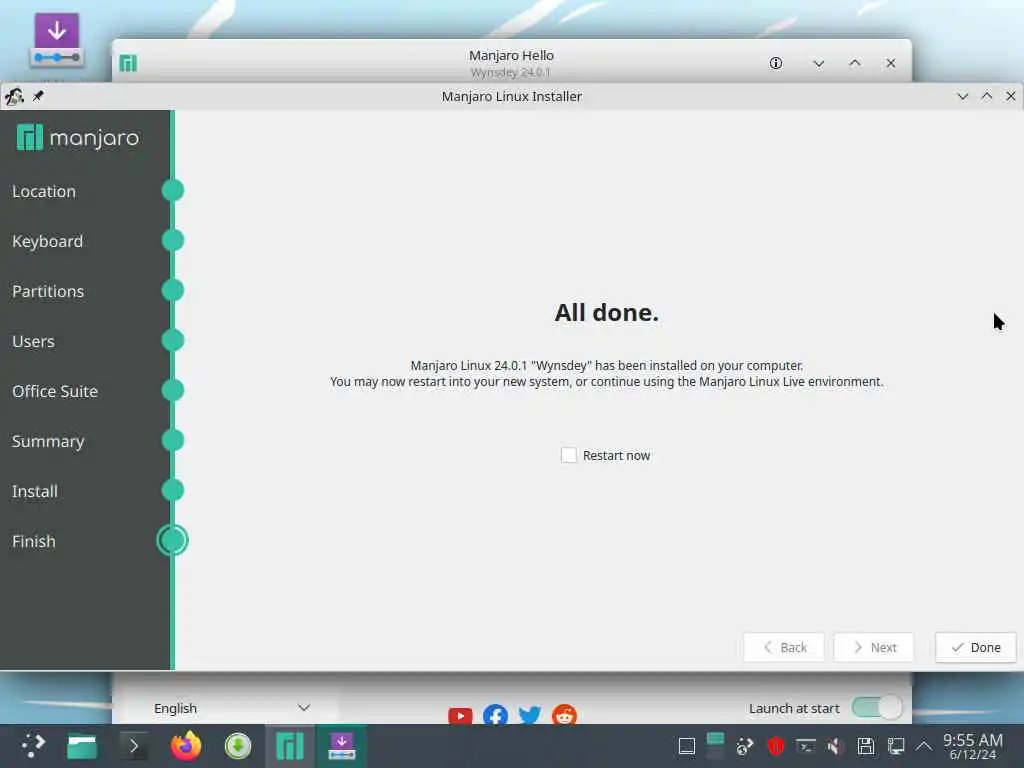Open the About info icon in Manjaro Hello
The image size is (1024, 768).
coord(776,63)
